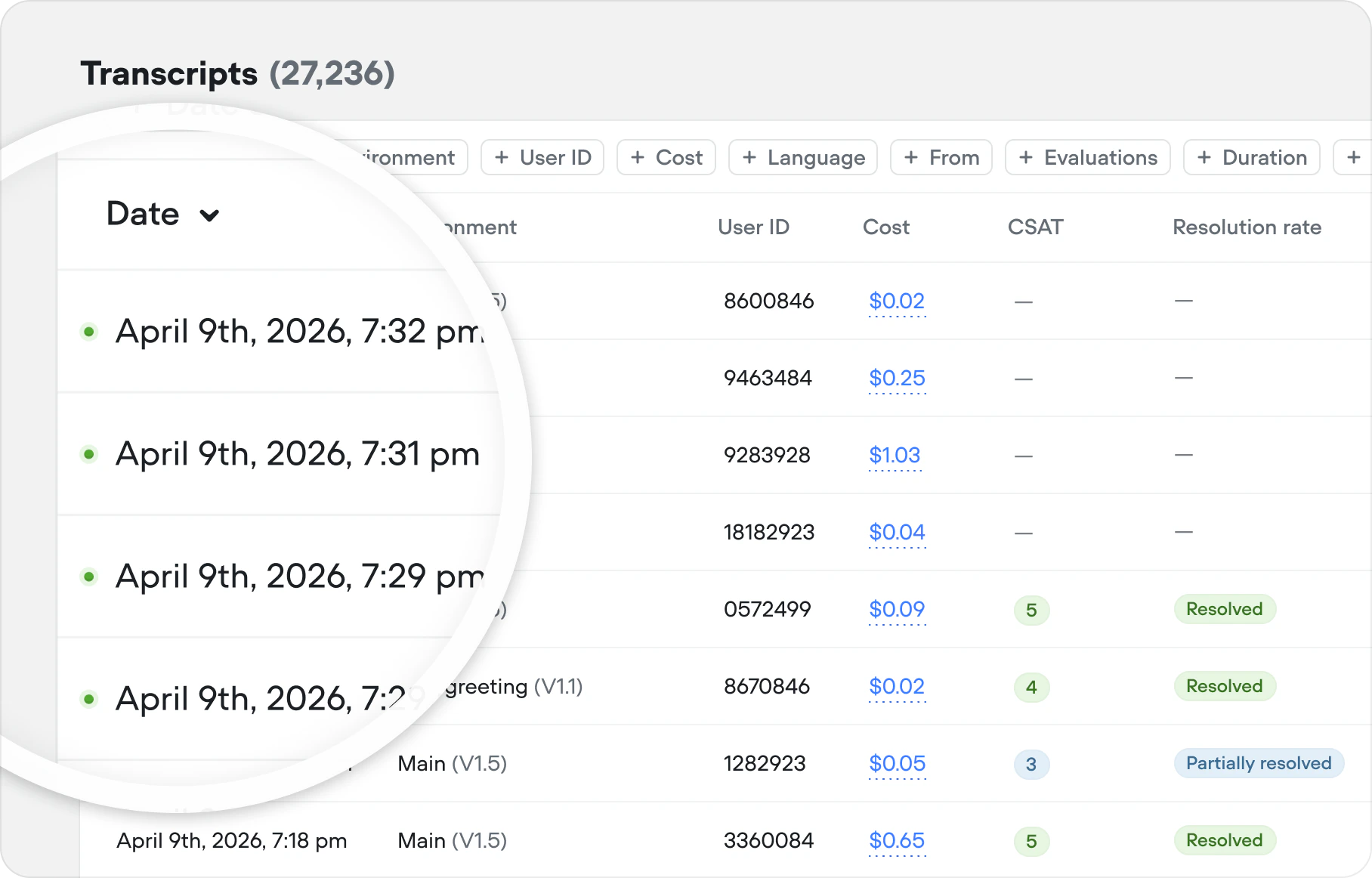Click the CSAT column header
This screenshot has height=878, width=1372.
pyautogui.click(x=1034, y=227)
